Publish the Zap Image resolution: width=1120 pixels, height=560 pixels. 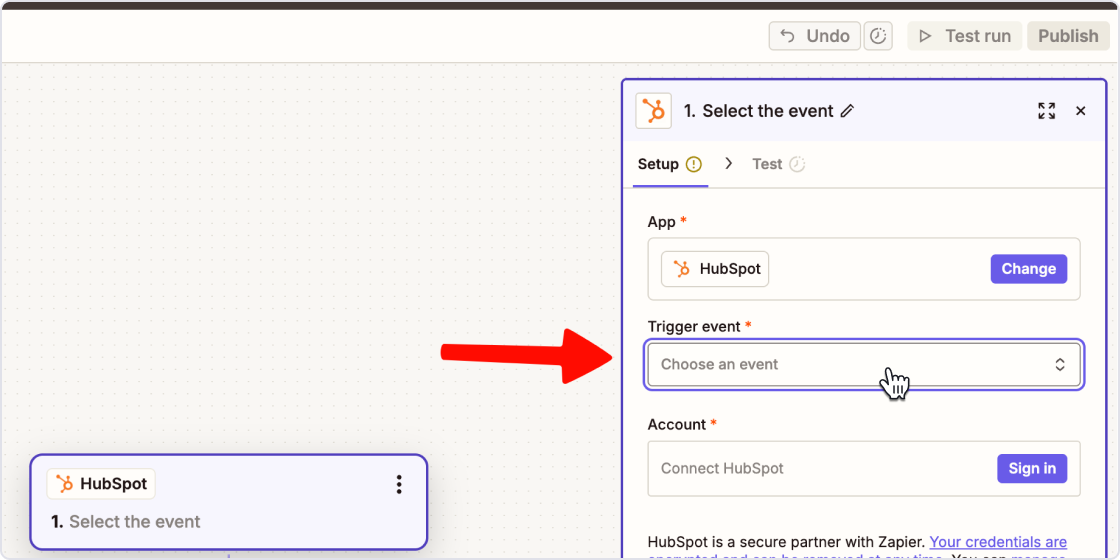(x=1068, y=36)
